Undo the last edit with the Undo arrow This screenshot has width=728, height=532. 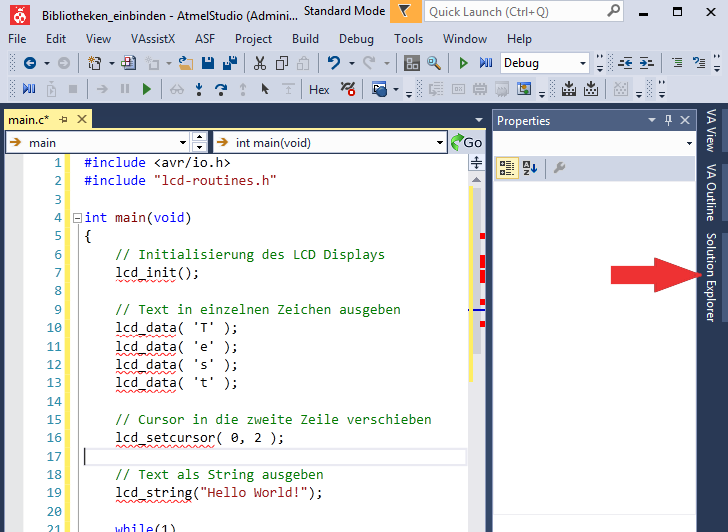334,63
